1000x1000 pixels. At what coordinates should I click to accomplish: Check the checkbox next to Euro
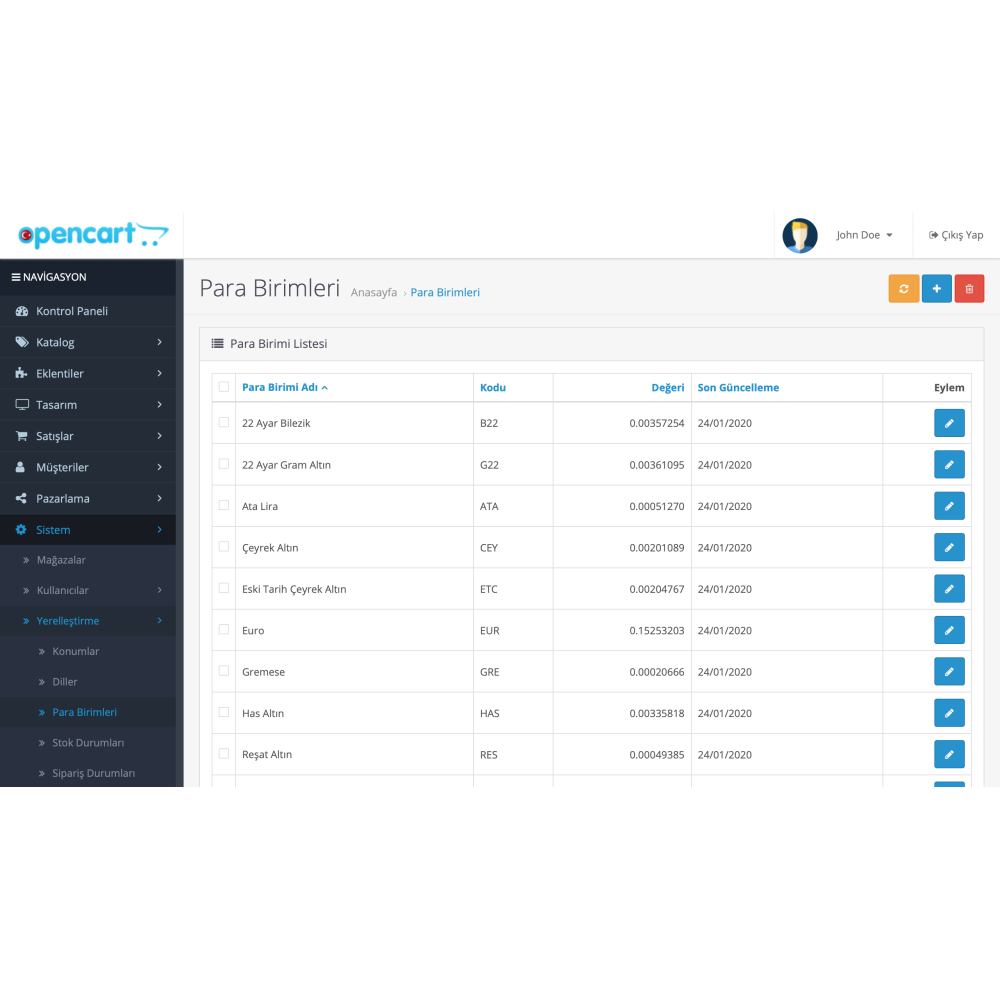pyautogui.click(x=223, y=629)
